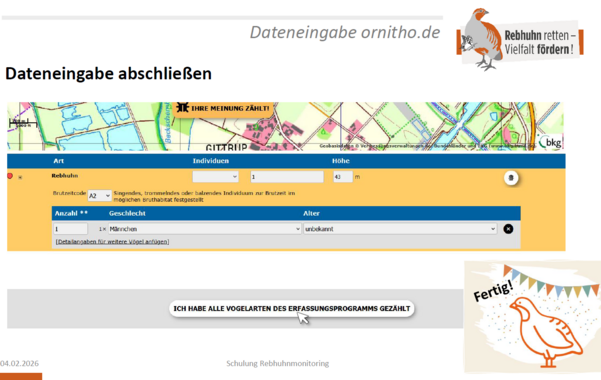Click the red dot icon beside Rebhuhn
601x380 pixels.
10,176
